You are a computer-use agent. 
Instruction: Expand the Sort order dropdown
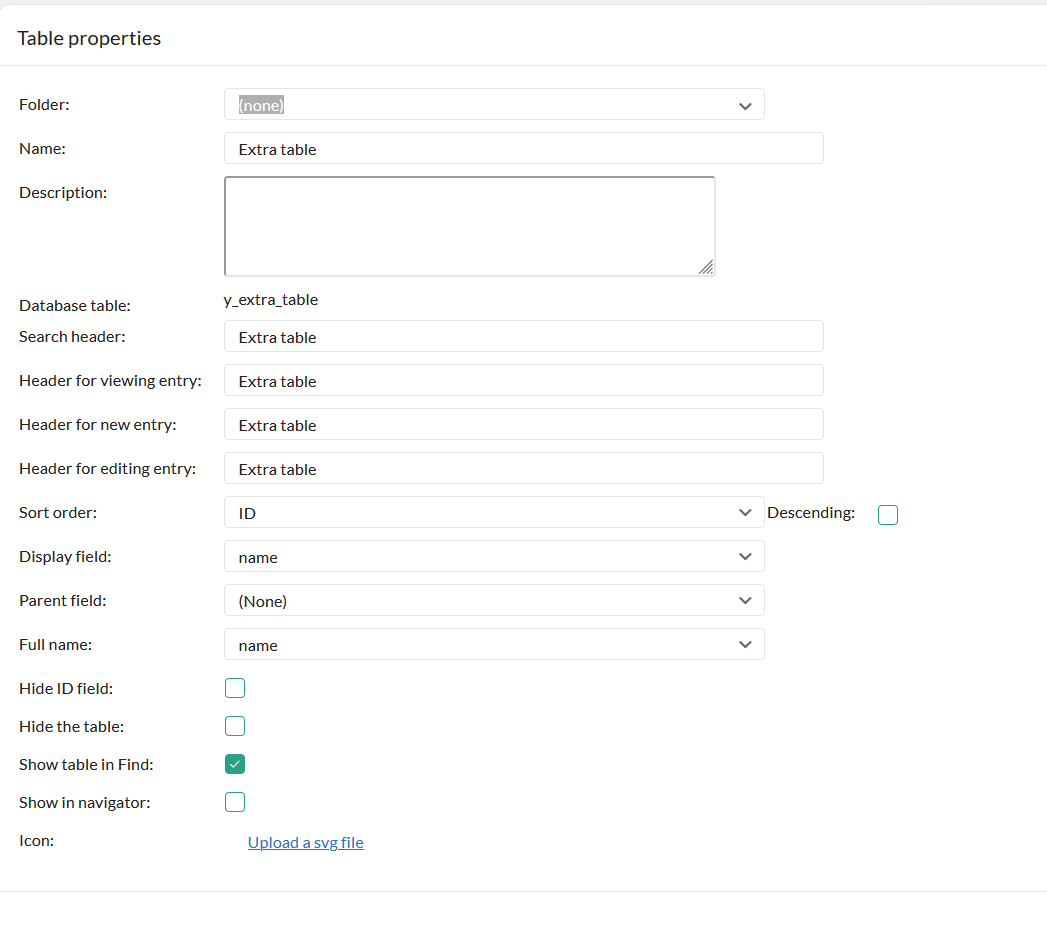[493, 513]
